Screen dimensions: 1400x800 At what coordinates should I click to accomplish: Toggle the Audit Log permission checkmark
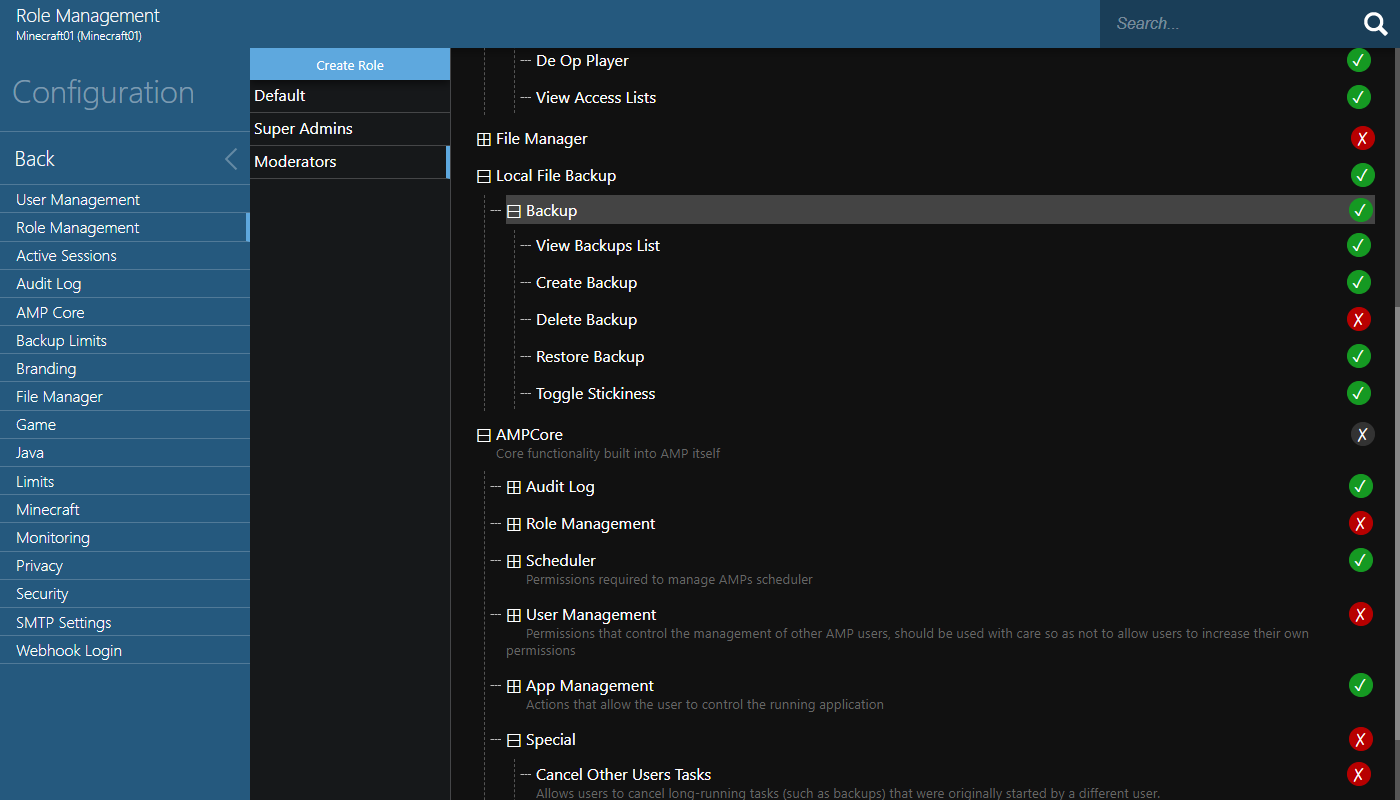pos(1361,487)
